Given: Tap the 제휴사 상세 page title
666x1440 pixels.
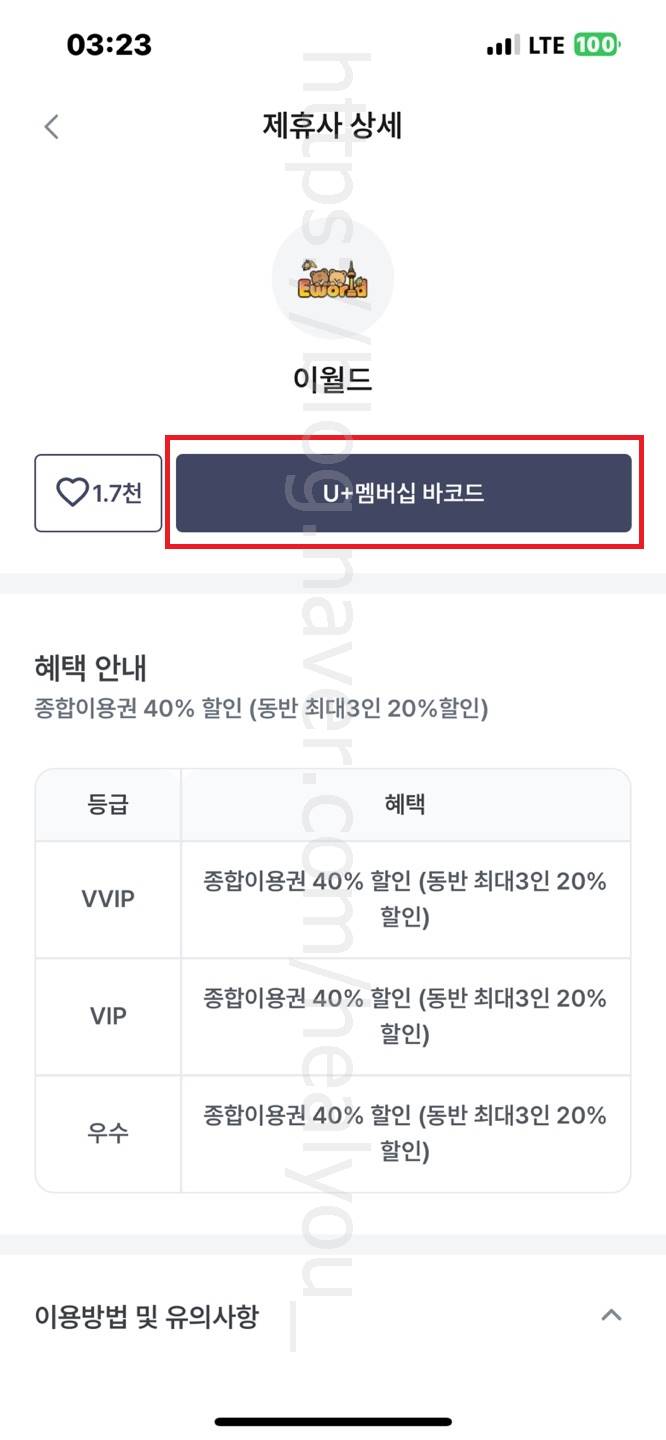Looking at the screenshot, I should (x=333, y=127).
